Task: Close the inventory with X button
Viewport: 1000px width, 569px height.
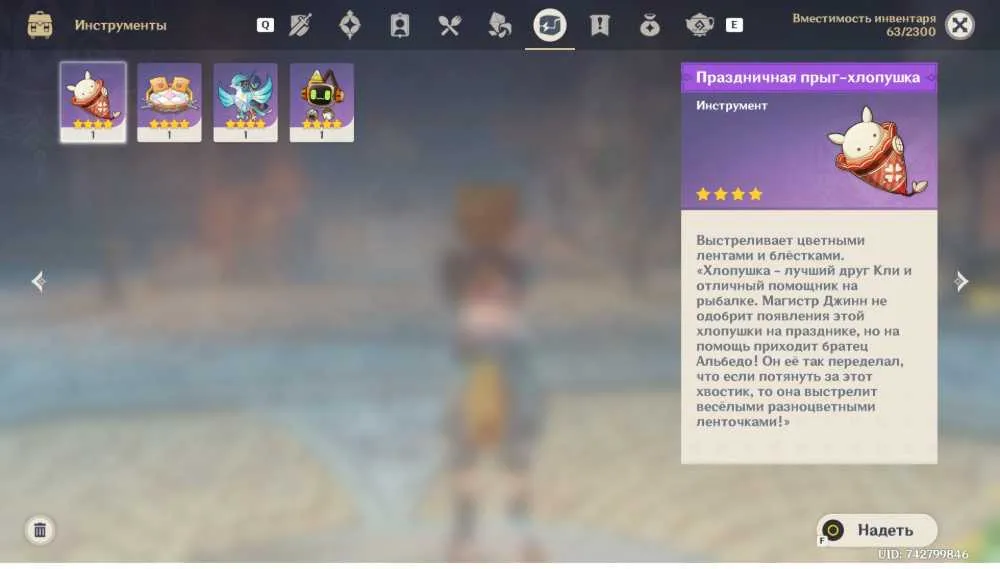Action: 960,26
